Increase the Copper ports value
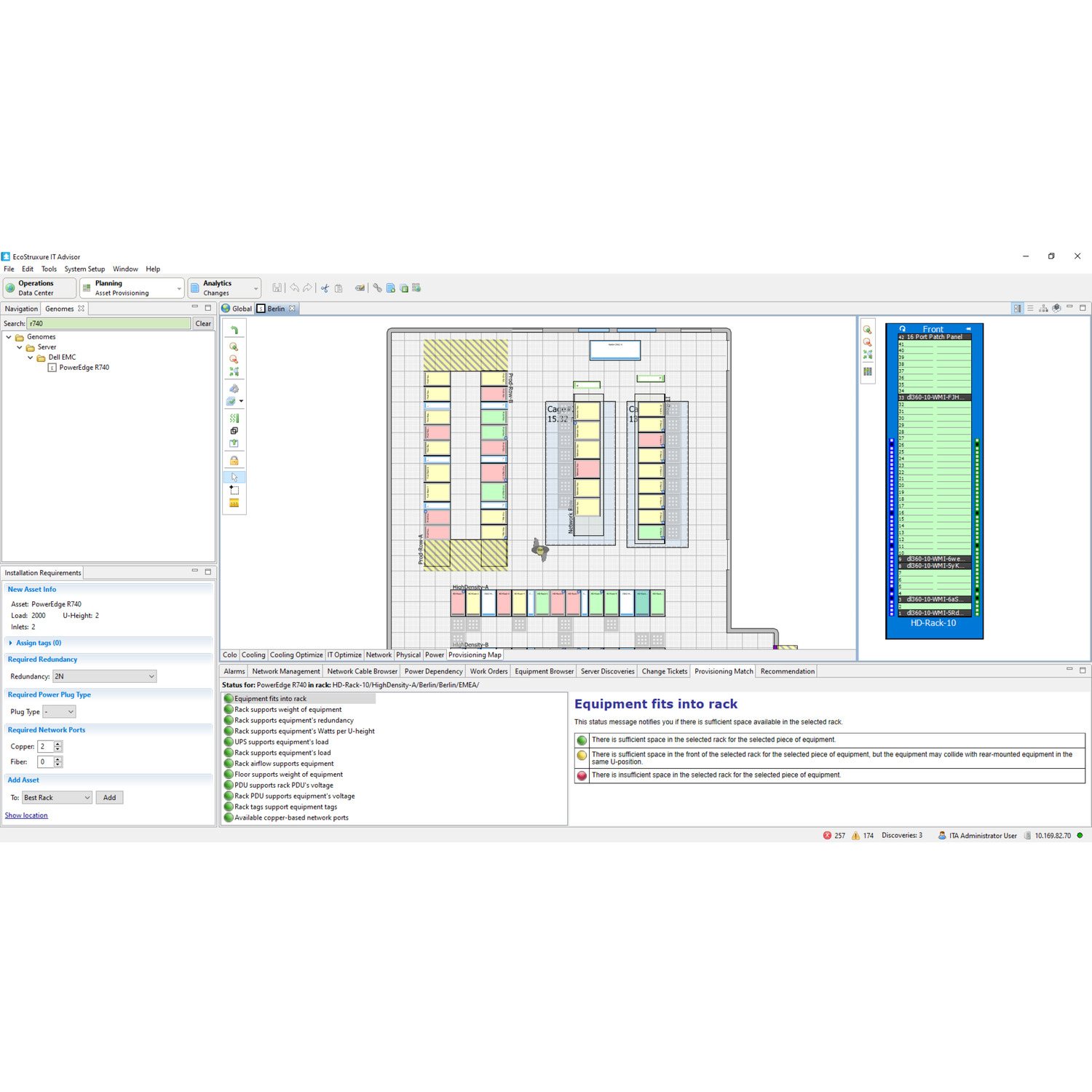This screenshot has height=1092, width=1092. [58, 744]
